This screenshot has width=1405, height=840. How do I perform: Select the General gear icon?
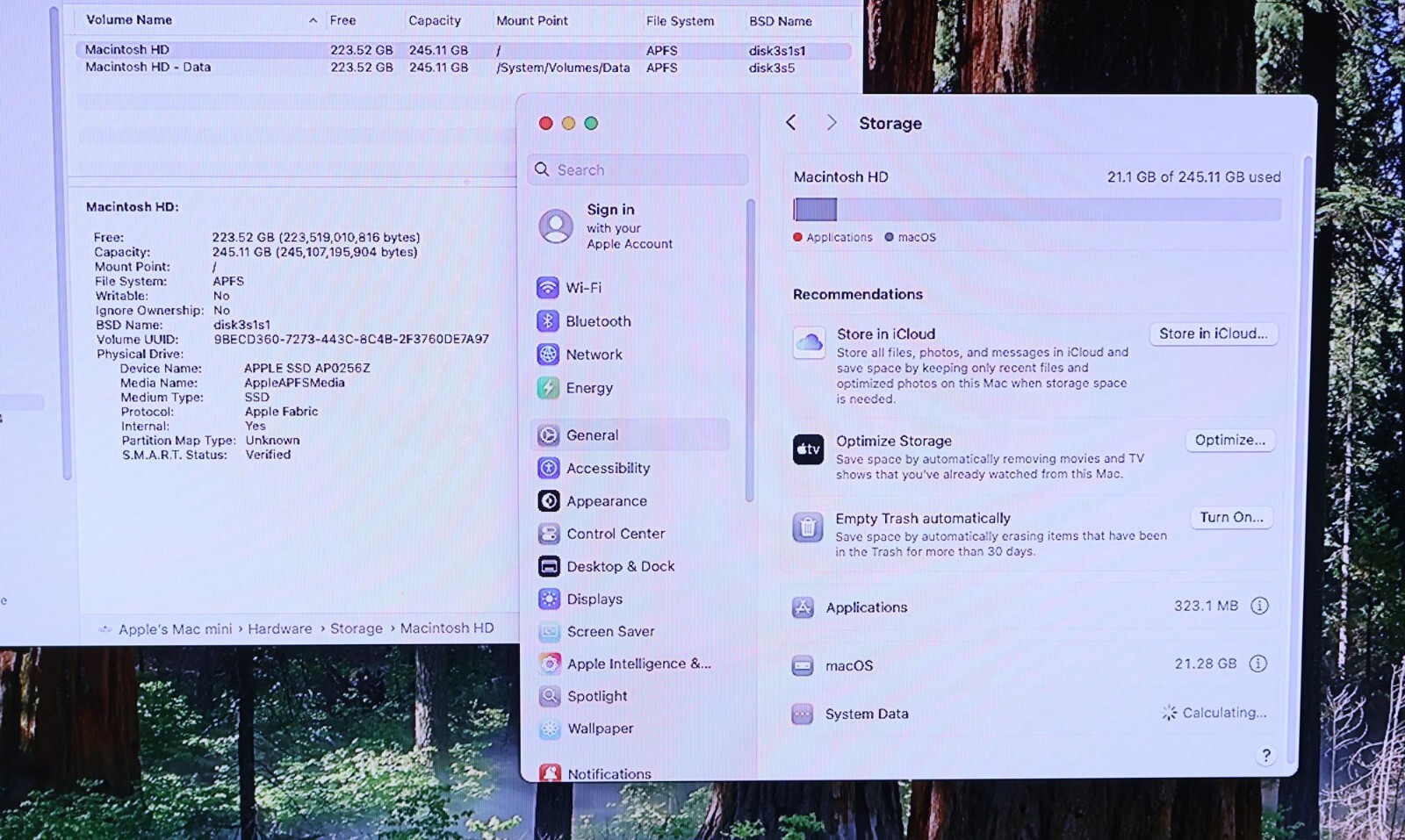click(x=549, y=435)
